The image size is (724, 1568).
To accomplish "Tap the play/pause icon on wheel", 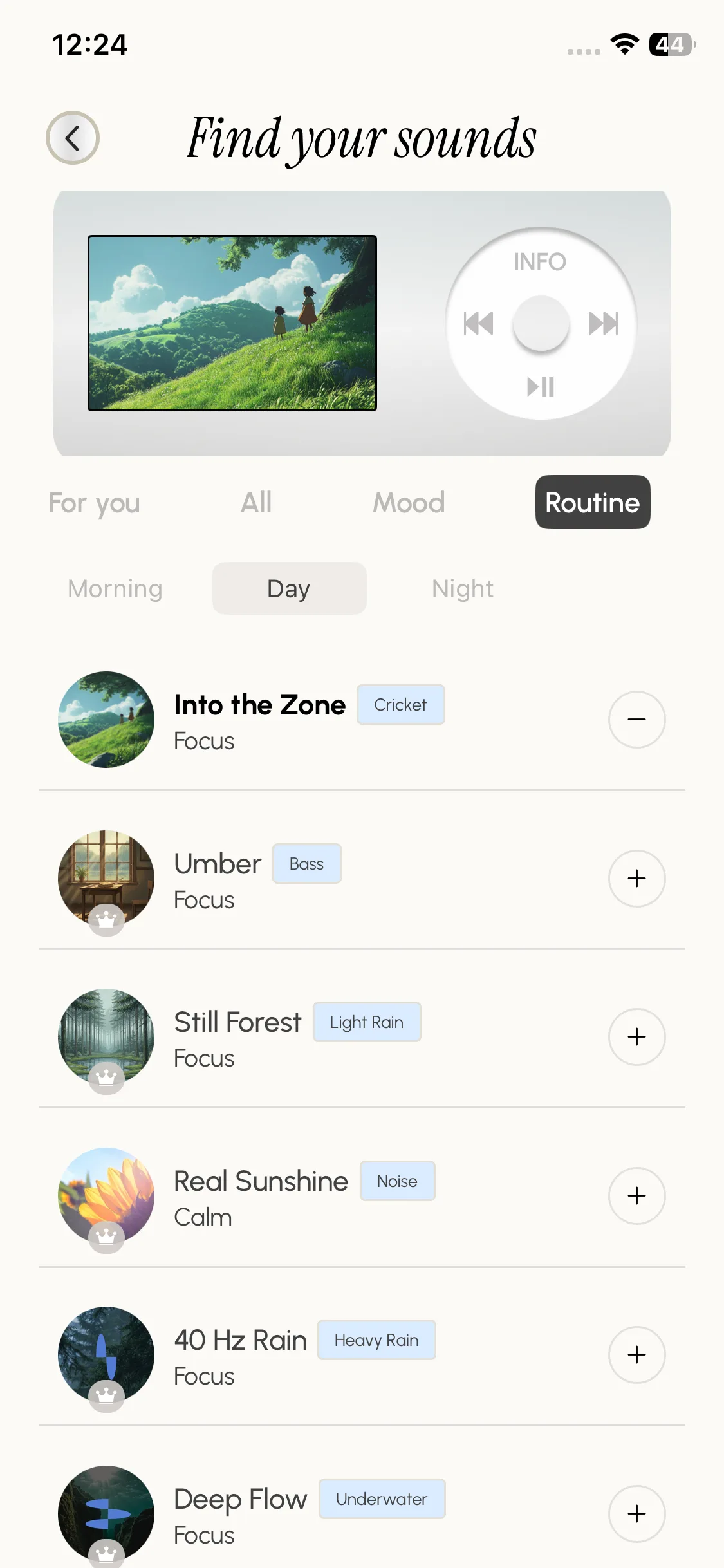I will (x=541, y=387).
